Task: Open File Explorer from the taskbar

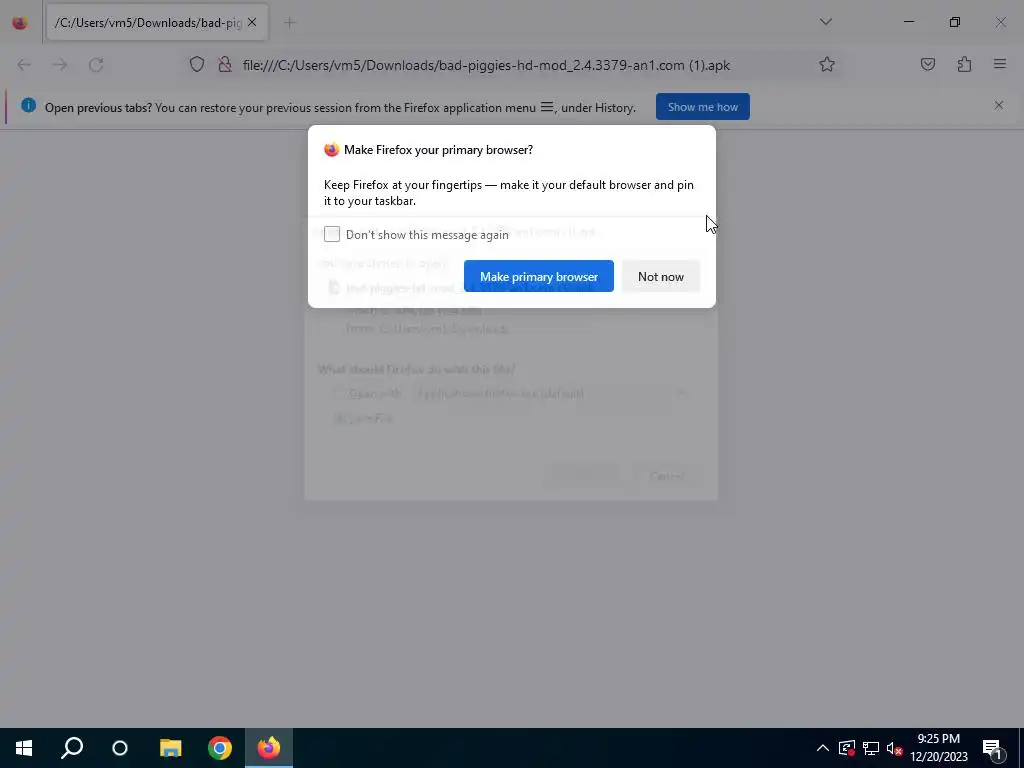Action: click(x=170, y=748)
